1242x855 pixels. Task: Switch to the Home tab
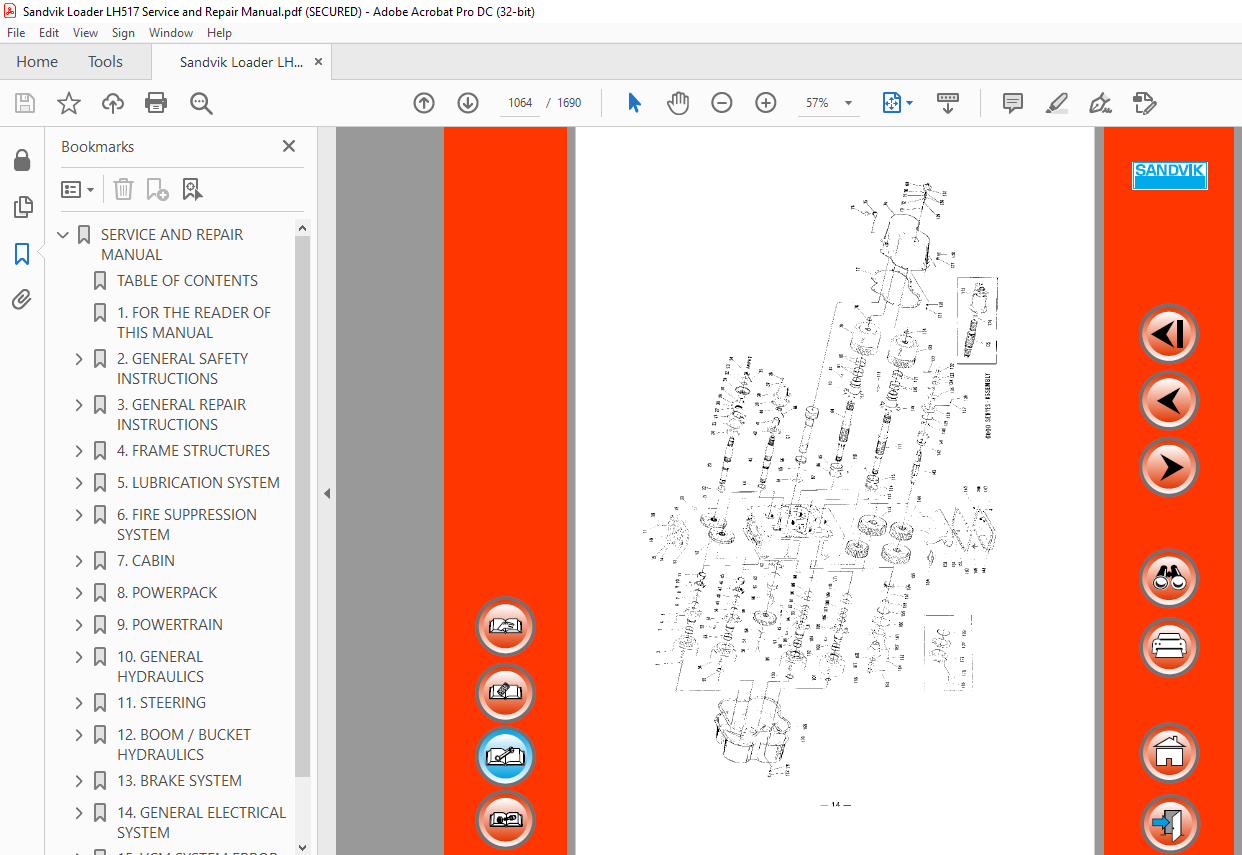(37, 62)
